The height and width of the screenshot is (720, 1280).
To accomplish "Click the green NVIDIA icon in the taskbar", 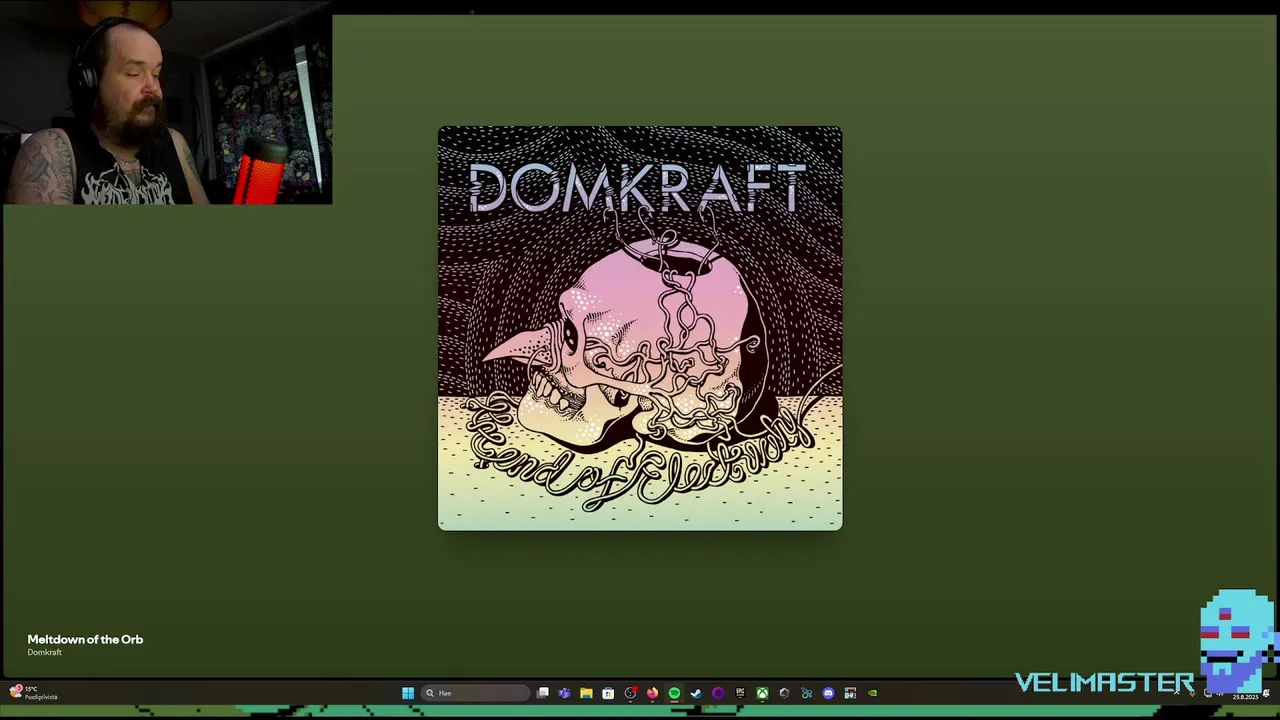I will coord(872,693).
